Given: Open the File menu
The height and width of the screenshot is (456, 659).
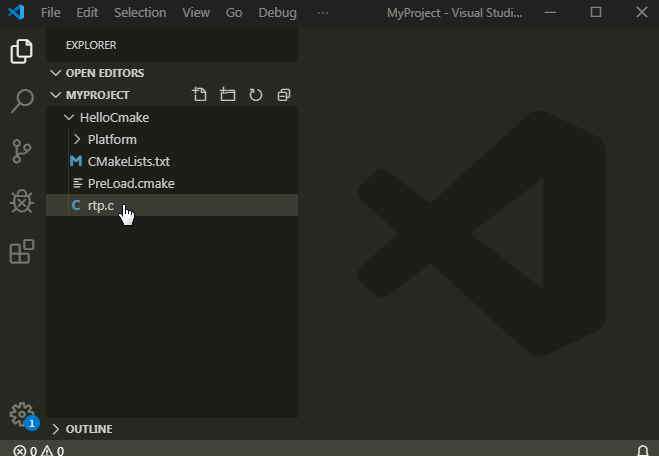Looking at the screenshot, I should point(51,13).
